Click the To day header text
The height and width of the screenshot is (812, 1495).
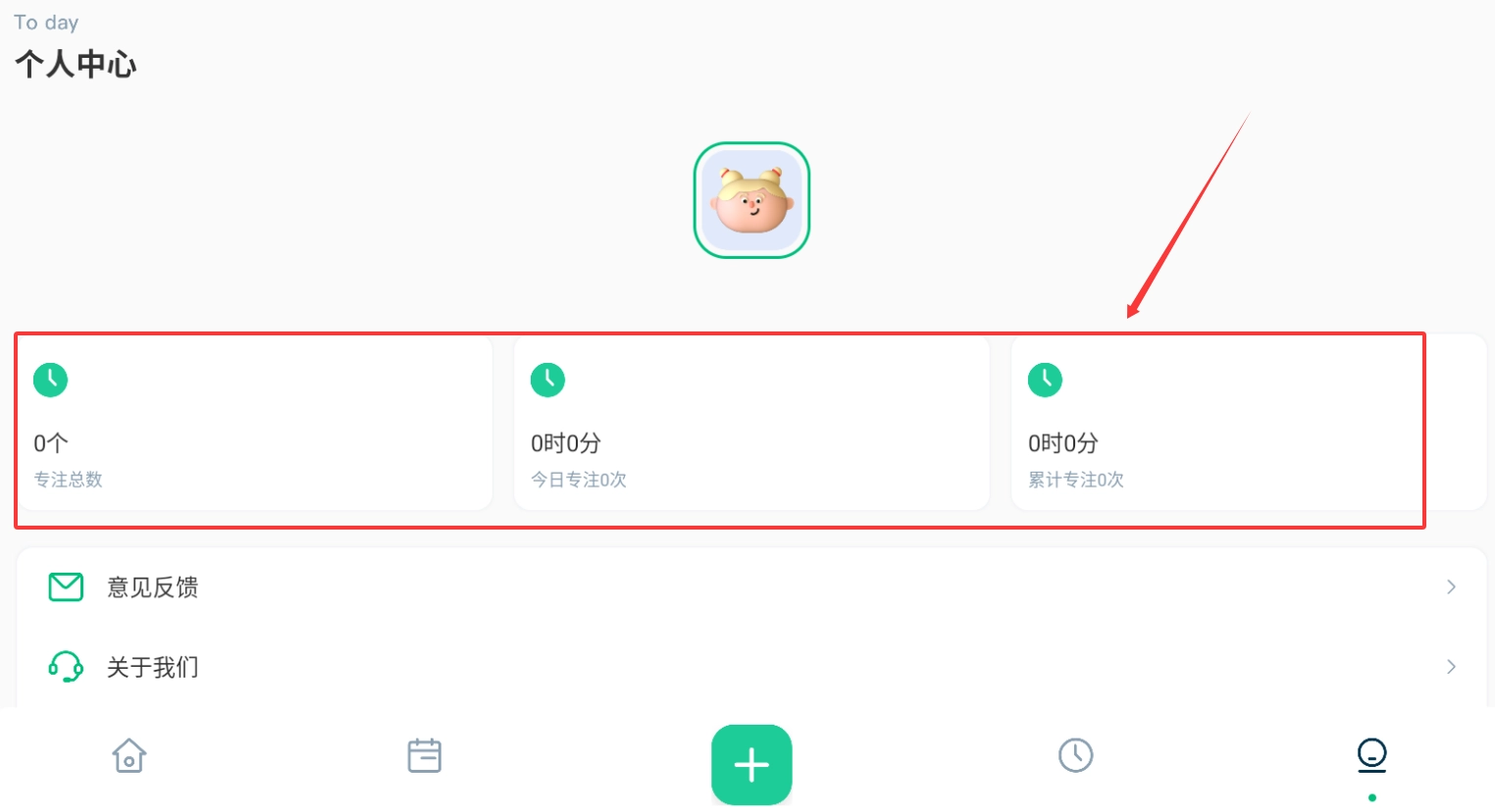(46, 23)
